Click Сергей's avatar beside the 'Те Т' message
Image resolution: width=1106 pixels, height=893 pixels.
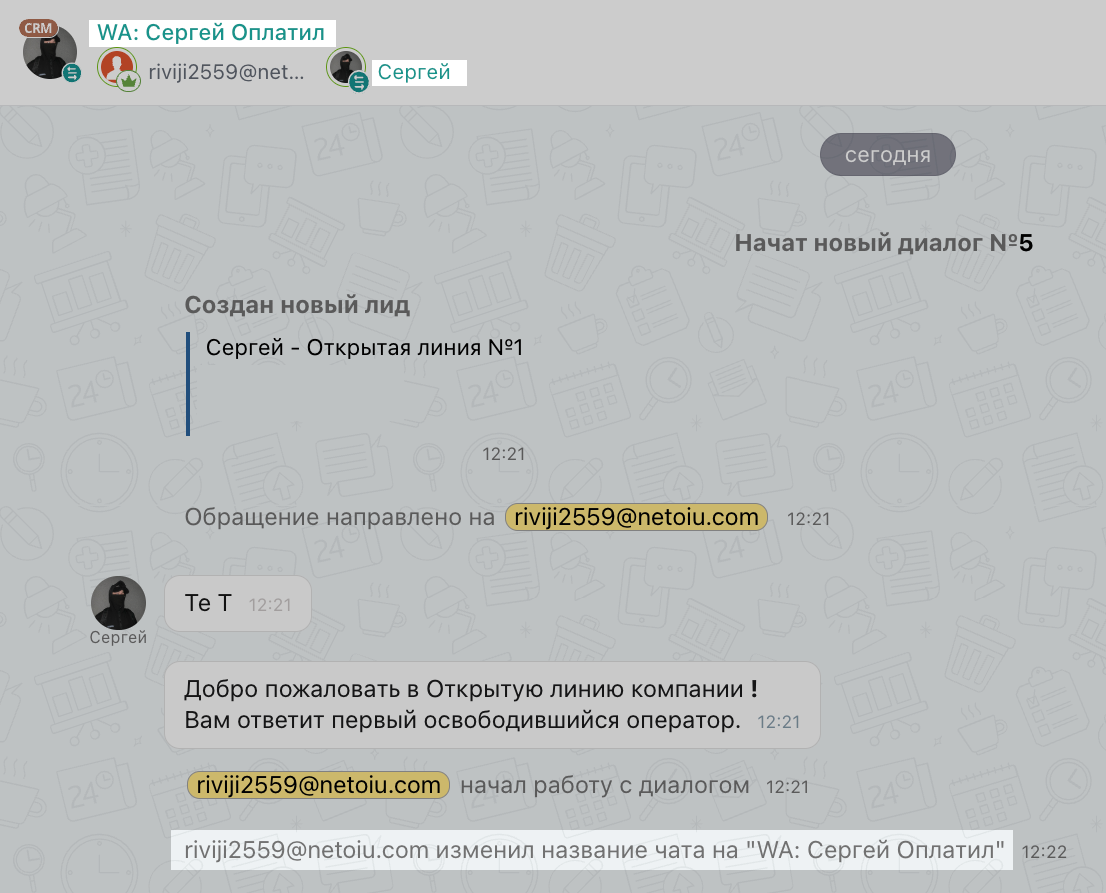click(x=118, y=603)
